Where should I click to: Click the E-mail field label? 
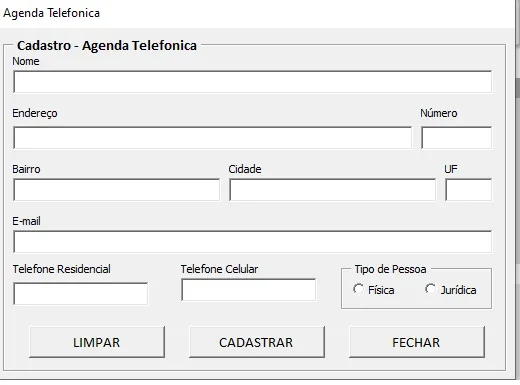point(26,221)
